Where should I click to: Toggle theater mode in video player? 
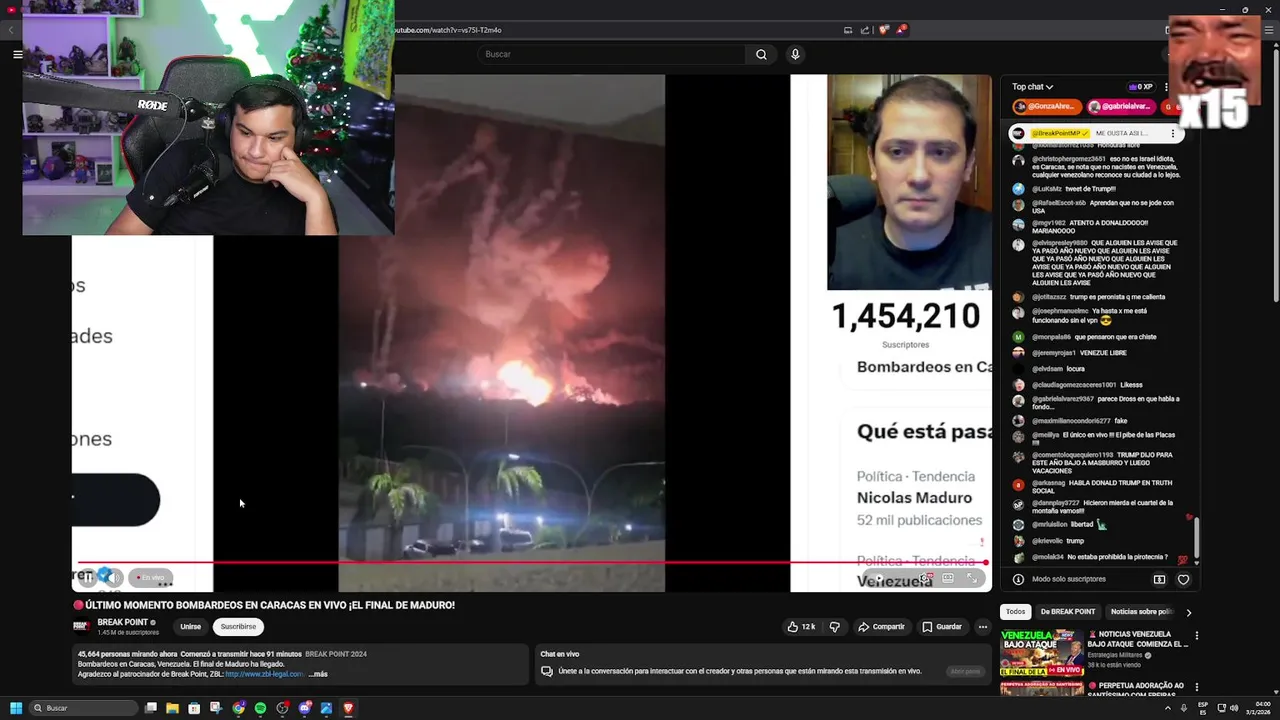click(x=948, y=577)
